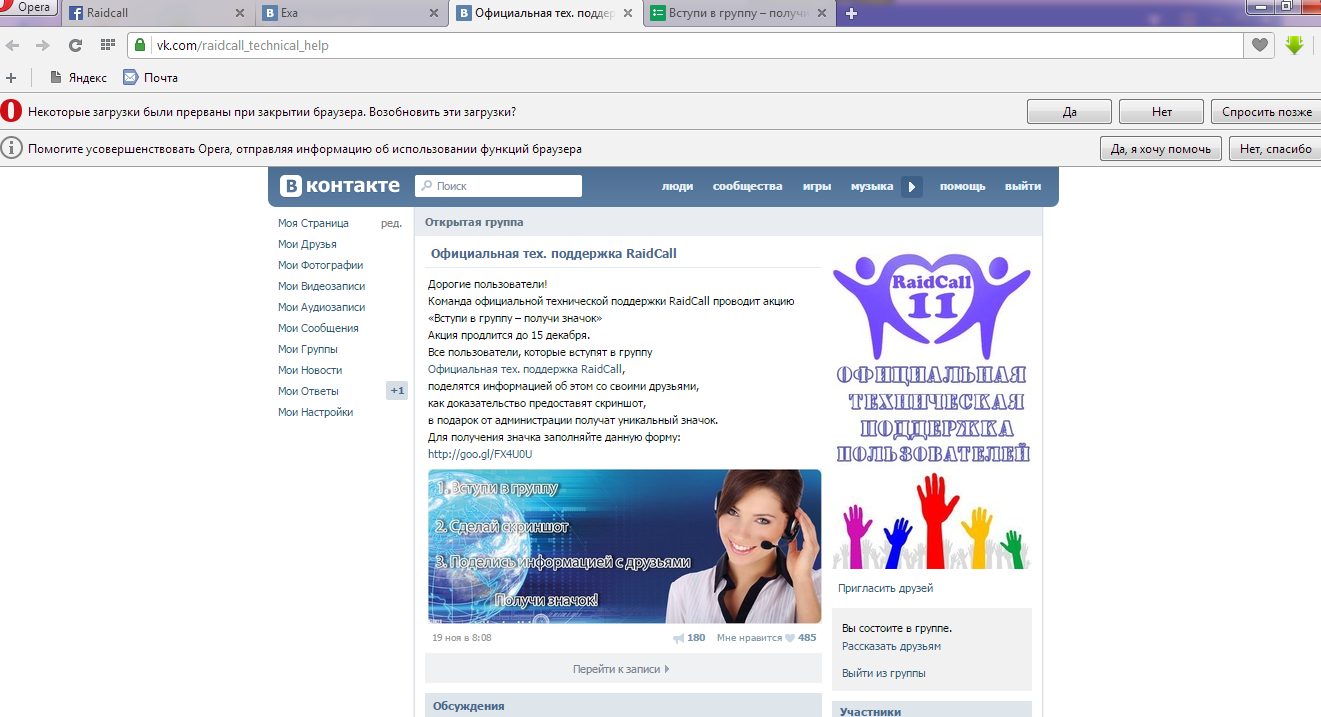
Task: Click the RaidCall group avatar image
Action: click(x=932, y=411)
